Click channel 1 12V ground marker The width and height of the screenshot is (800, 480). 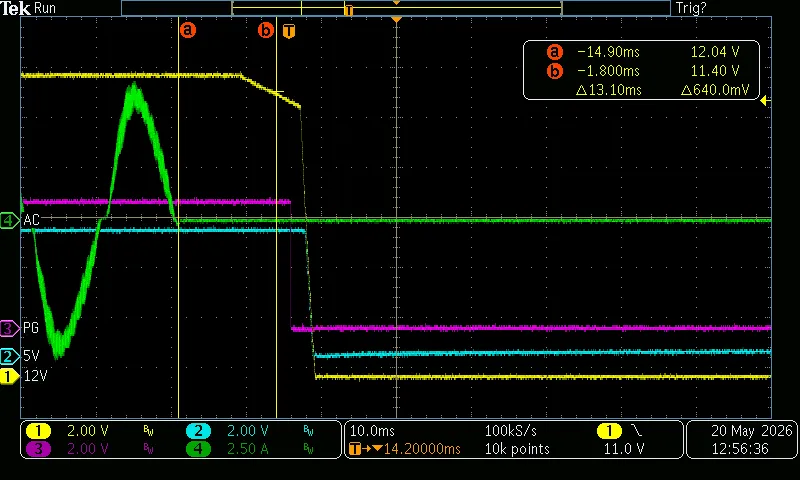pos(8,377)
